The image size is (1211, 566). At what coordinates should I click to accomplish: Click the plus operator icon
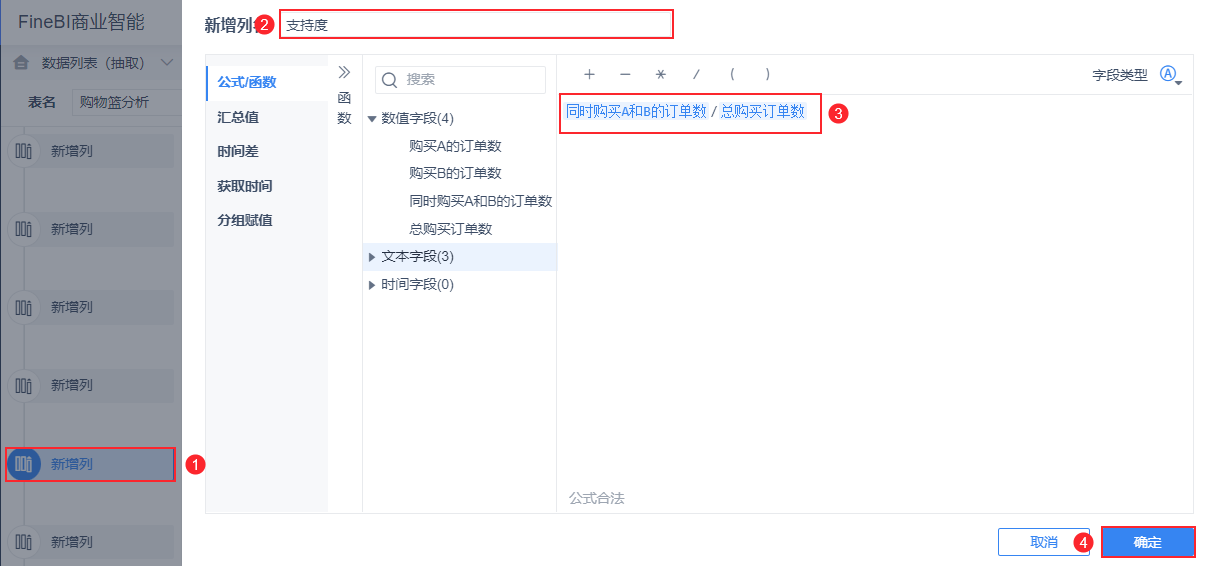pos(590,74)
